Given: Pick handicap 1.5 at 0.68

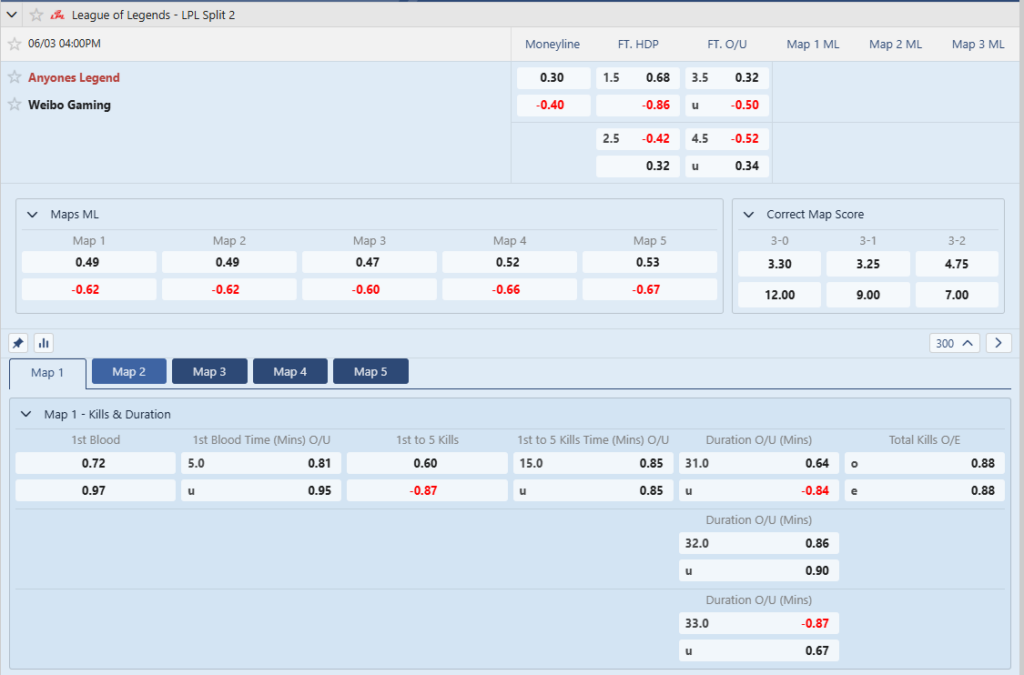Looking at the screenshot, I should tap(637, 78).
